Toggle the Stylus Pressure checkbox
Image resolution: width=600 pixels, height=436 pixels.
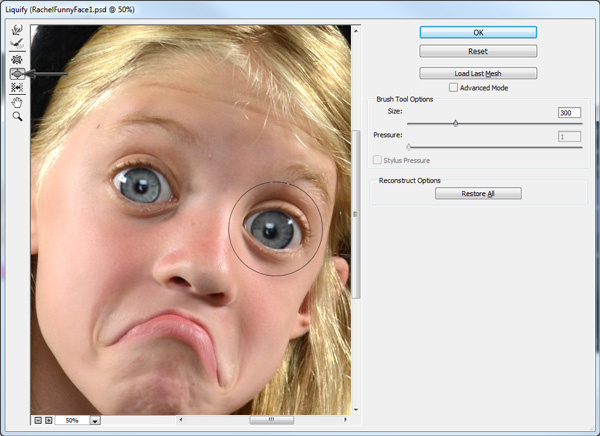point(377,160)
